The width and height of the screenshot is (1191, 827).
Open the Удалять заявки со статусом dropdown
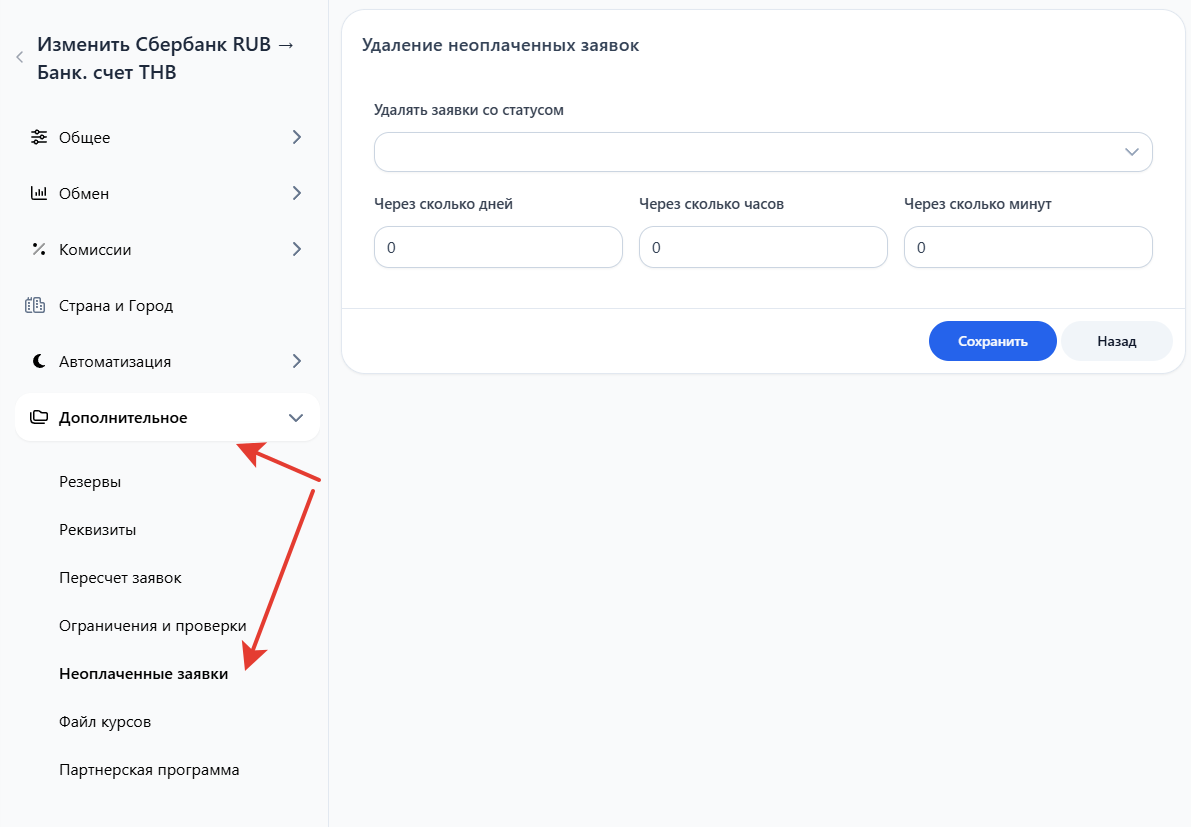[763, 152]
